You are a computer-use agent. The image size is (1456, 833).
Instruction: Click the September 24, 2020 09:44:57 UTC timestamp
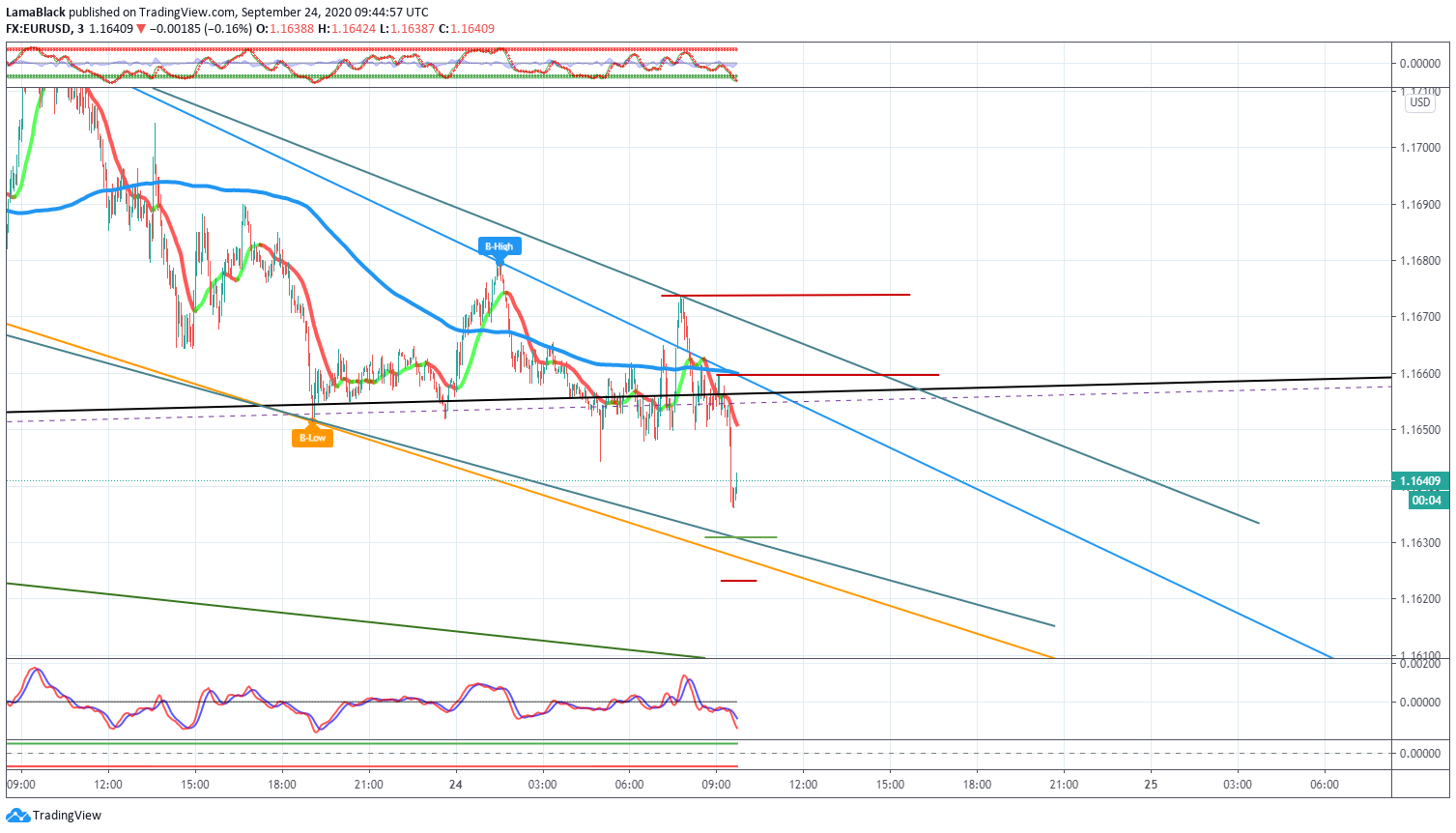(x=334, y=13)
